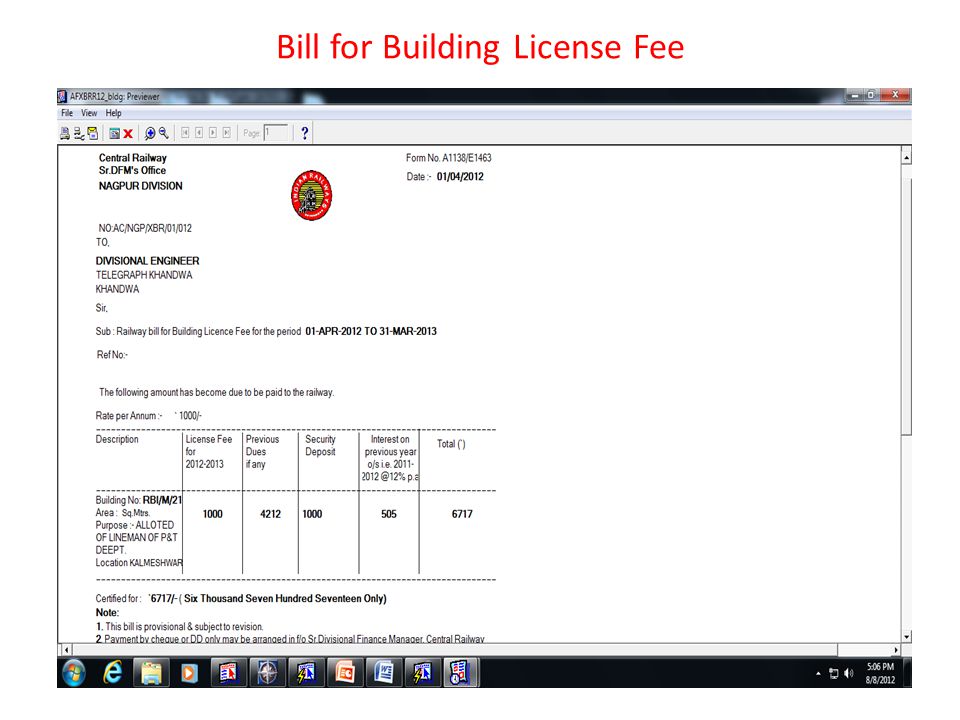Image resolution: width=960 pixels, height=720 pixels.
Task: Open Windows Media Player from taskbar
Action: click(189, 673)
